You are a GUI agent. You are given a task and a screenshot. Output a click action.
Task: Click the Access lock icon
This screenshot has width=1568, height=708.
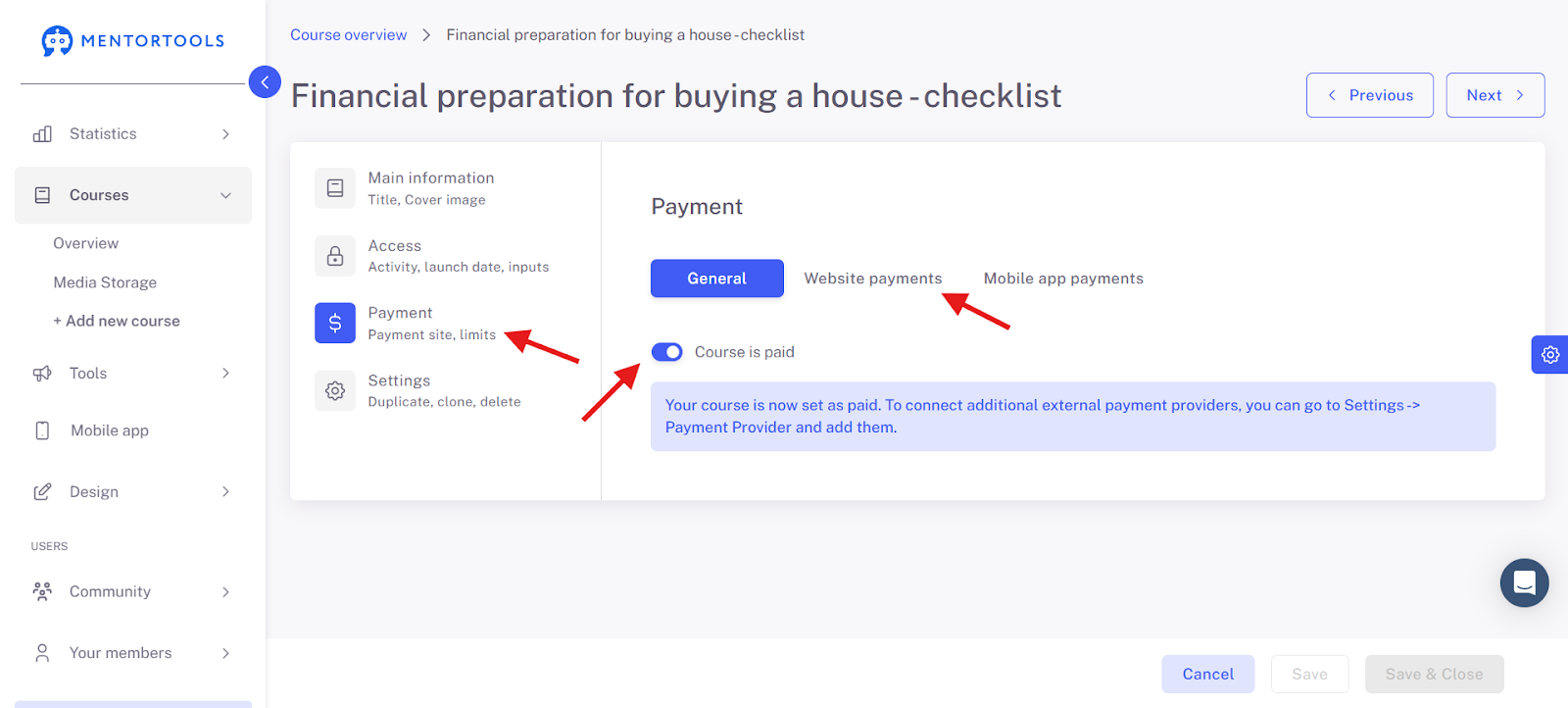(x=335, y=256)
